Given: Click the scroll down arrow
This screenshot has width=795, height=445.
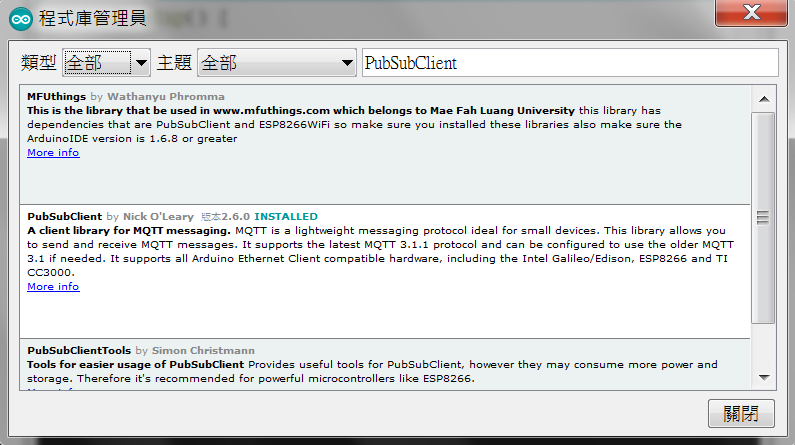Looking at the screenshot, I should coord(764,377).
